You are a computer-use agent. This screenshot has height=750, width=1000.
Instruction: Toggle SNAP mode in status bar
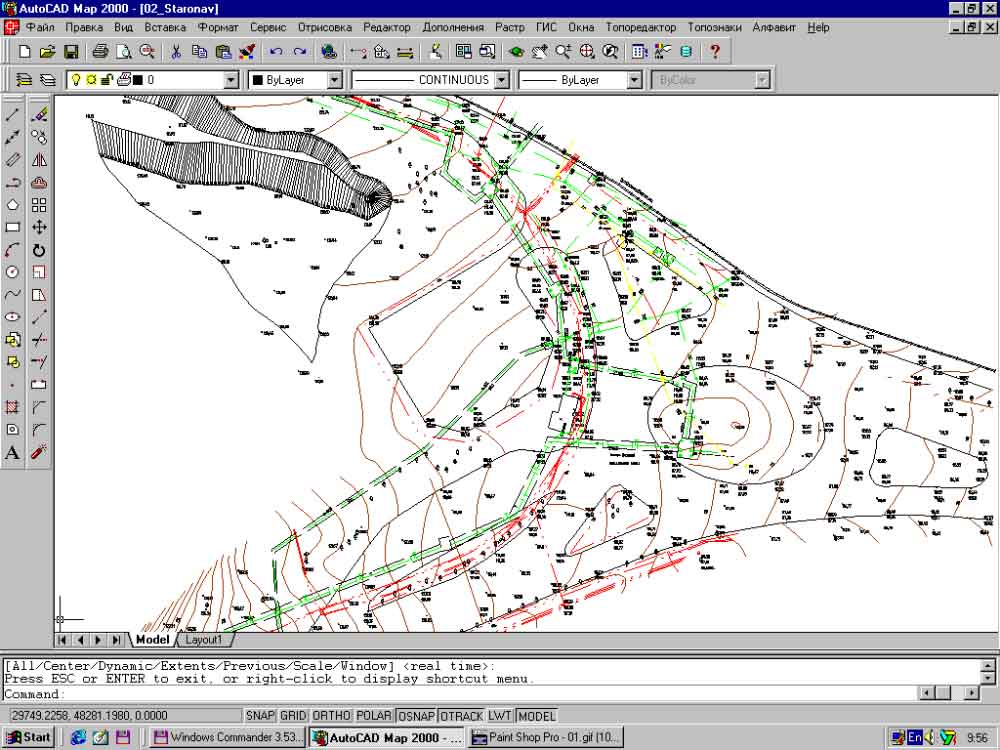point(260,716)
